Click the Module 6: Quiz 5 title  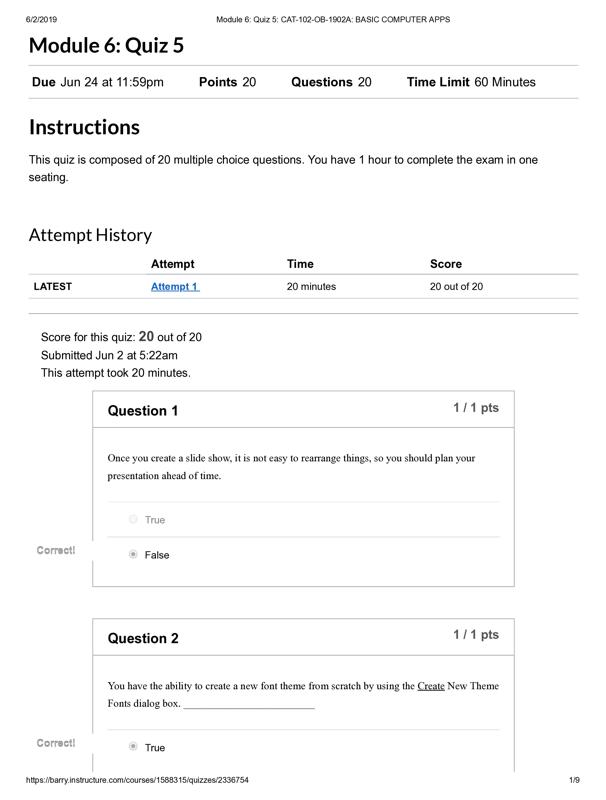pyautogui.click(x=106, y=45)
